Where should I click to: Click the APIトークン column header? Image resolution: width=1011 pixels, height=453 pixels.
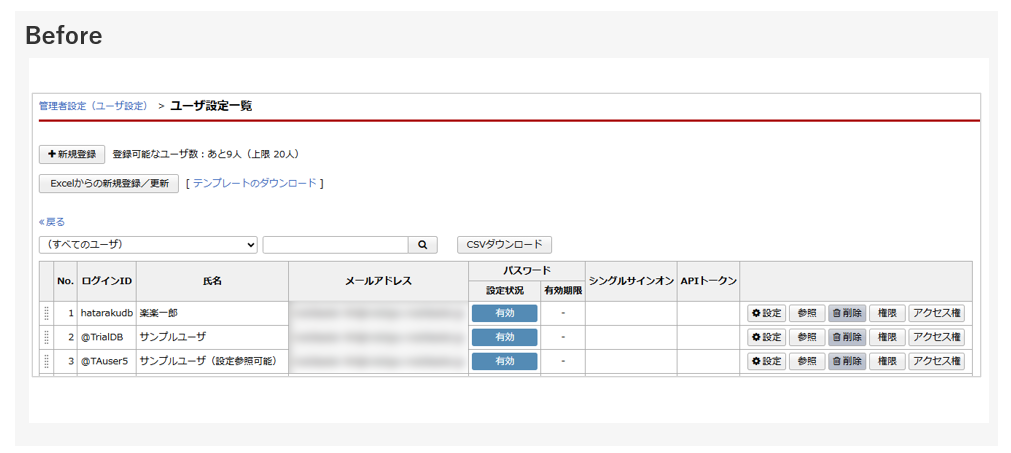(709, 281)
